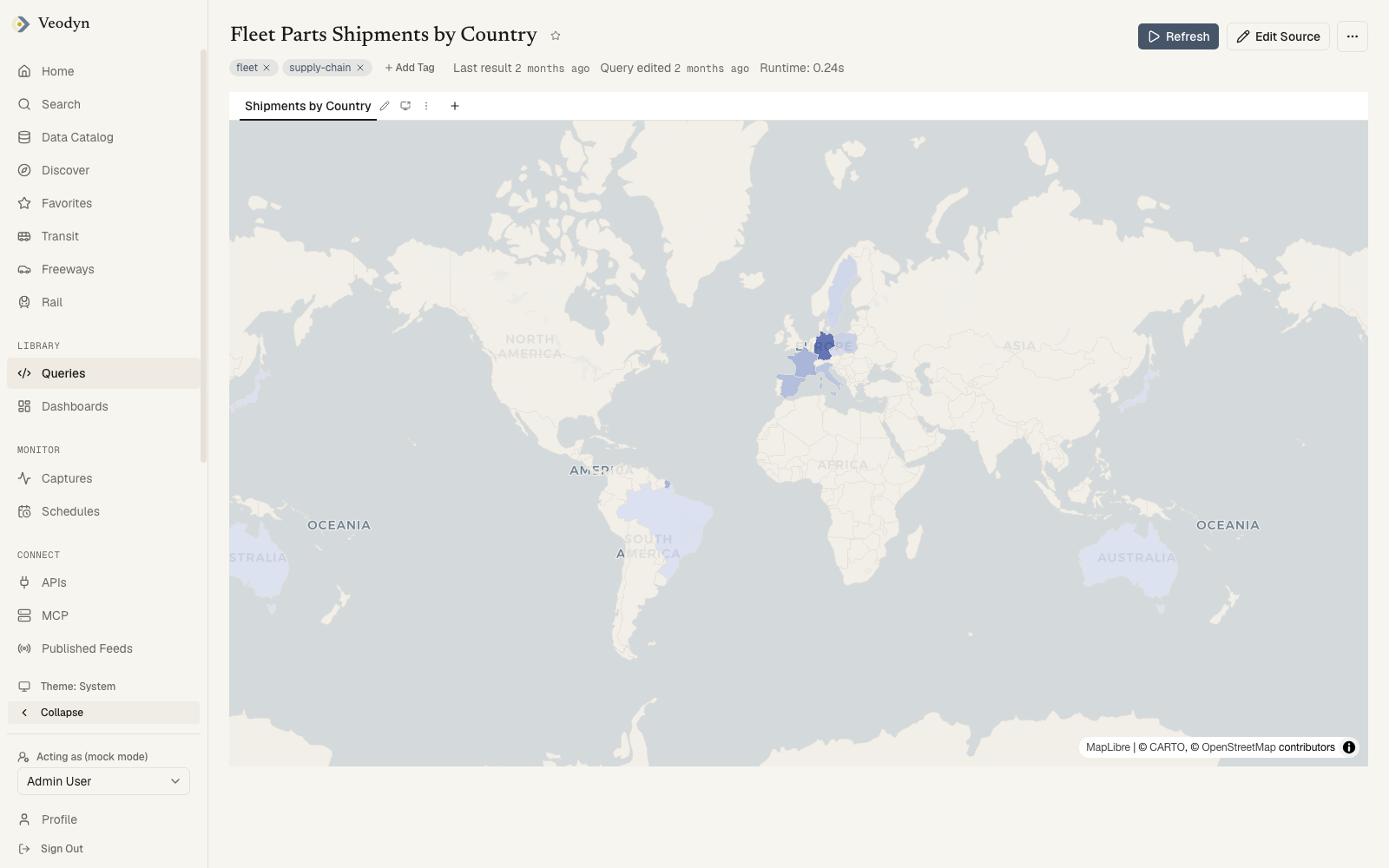Open the Profile page

click(103, 819)
